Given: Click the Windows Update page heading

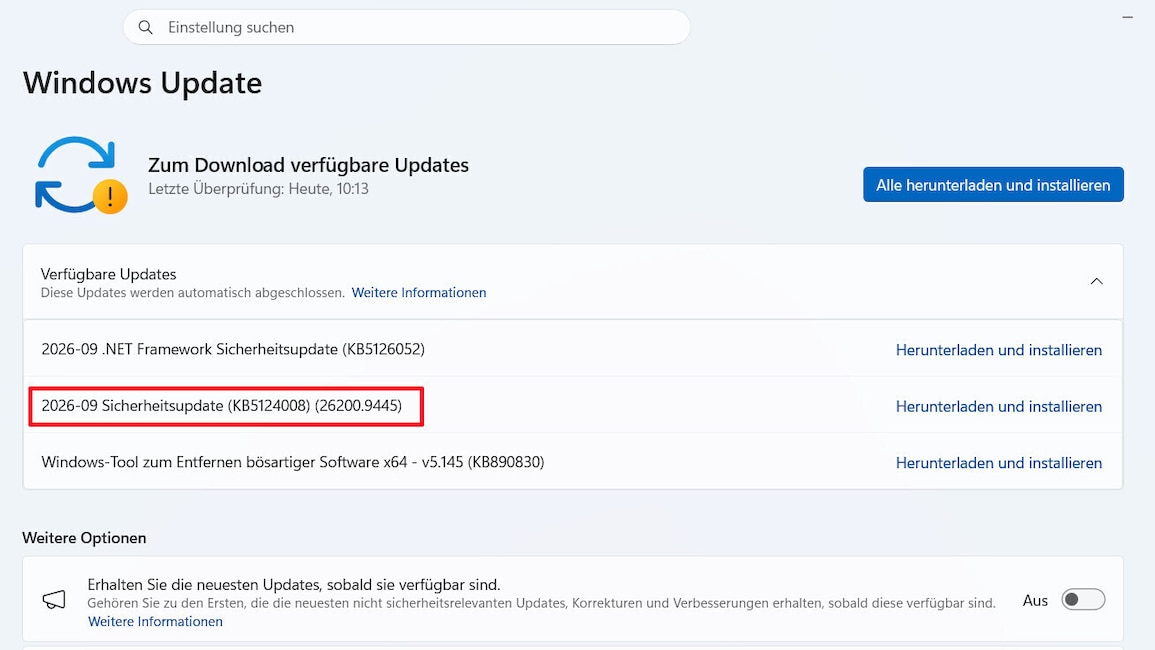Looking at the screenshot, I should click(x=142, y=83).
